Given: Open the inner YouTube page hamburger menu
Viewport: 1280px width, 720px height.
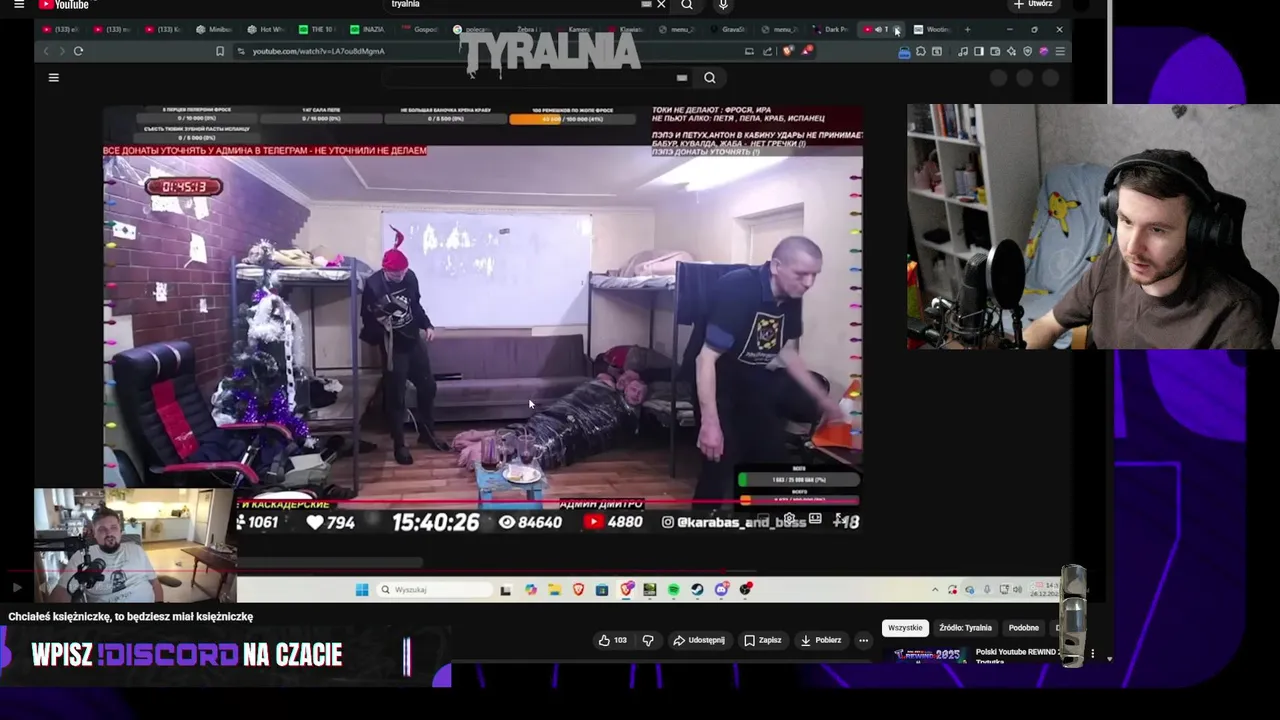Looking at the screenshot, I should 54,77.
